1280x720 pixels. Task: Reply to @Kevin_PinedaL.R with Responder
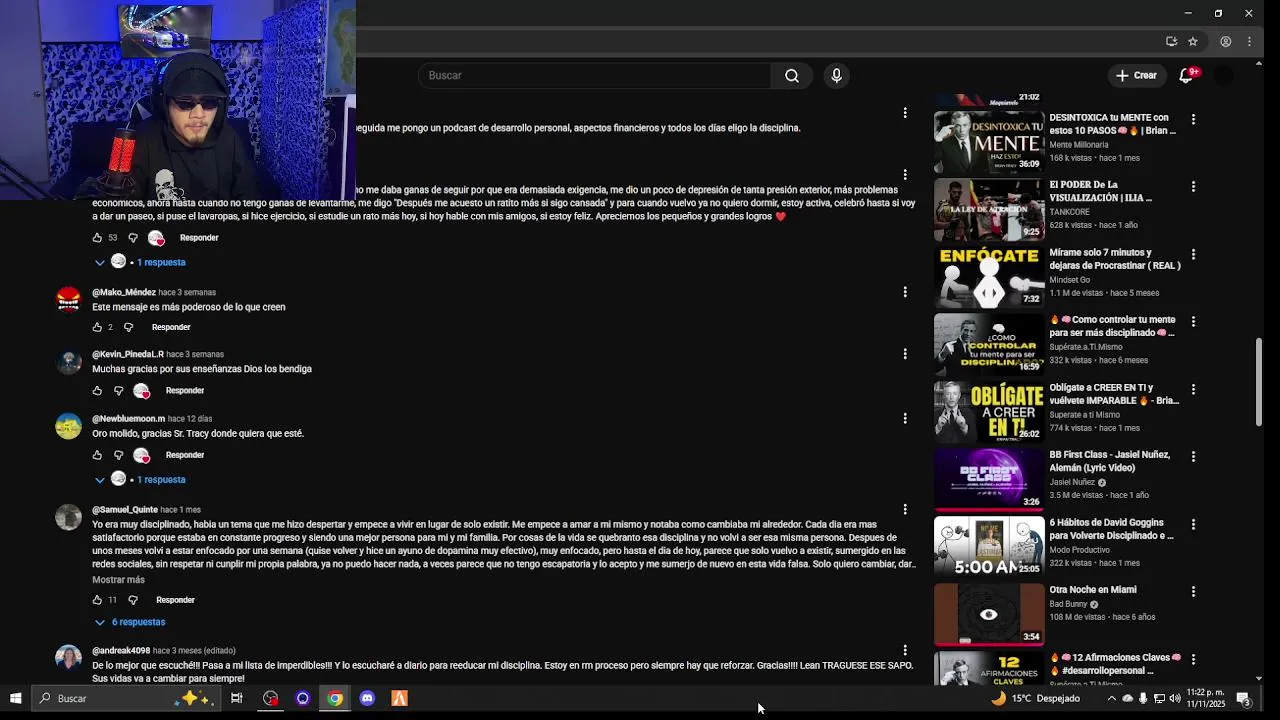point(185,391)
